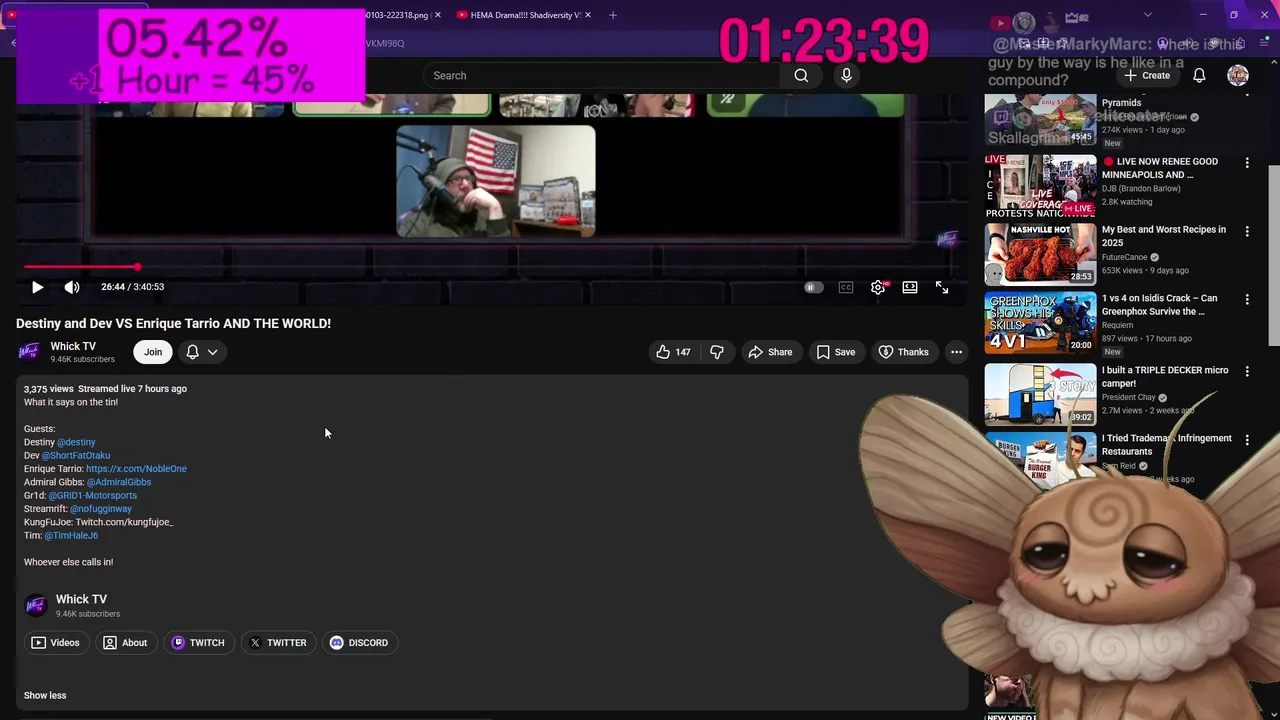The image size is (1280, 720).
Task: Send a Thanks to the creator
Action: coord(904,352)
